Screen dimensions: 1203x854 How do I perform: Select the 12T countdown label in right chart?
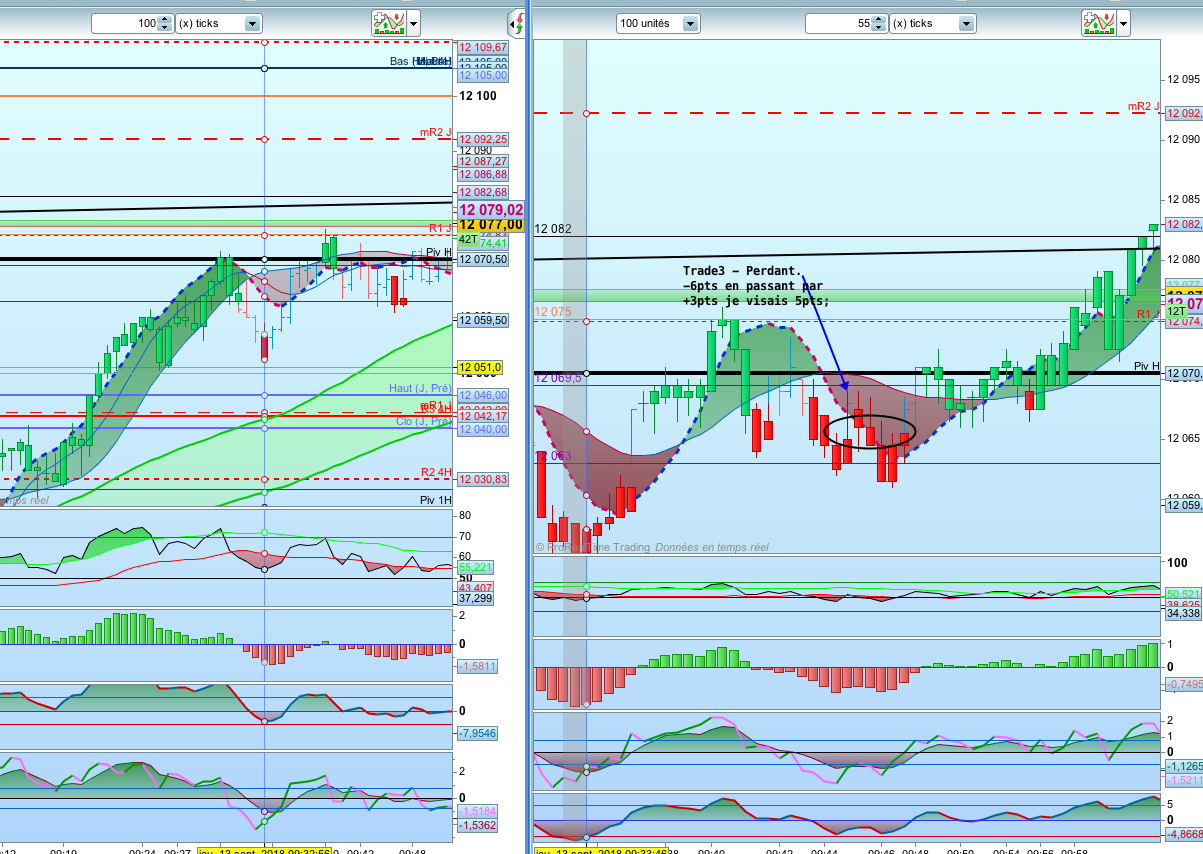pos(1176,312)
